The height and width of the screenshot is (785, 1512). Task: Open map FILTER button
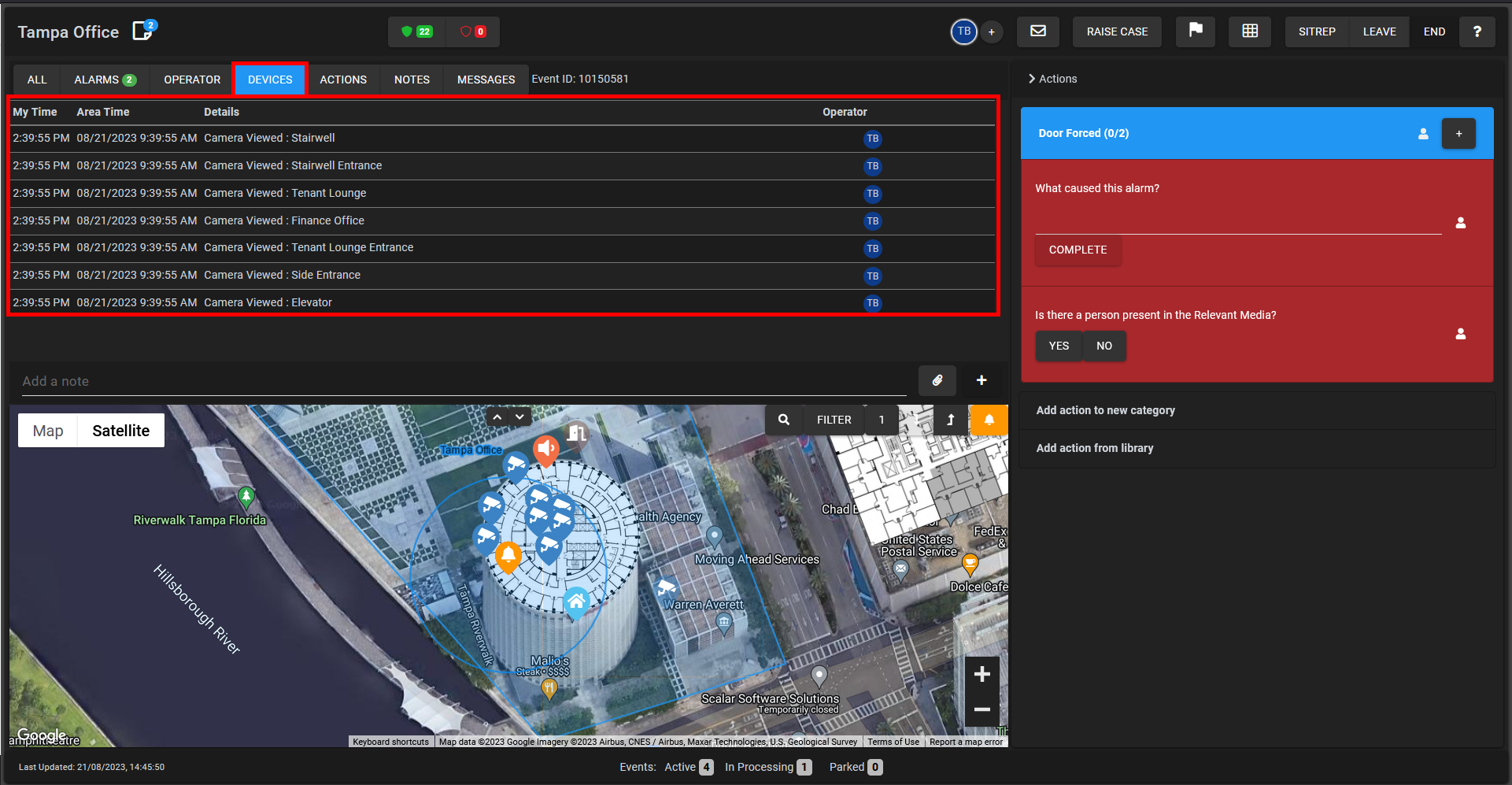click(834, 420)
